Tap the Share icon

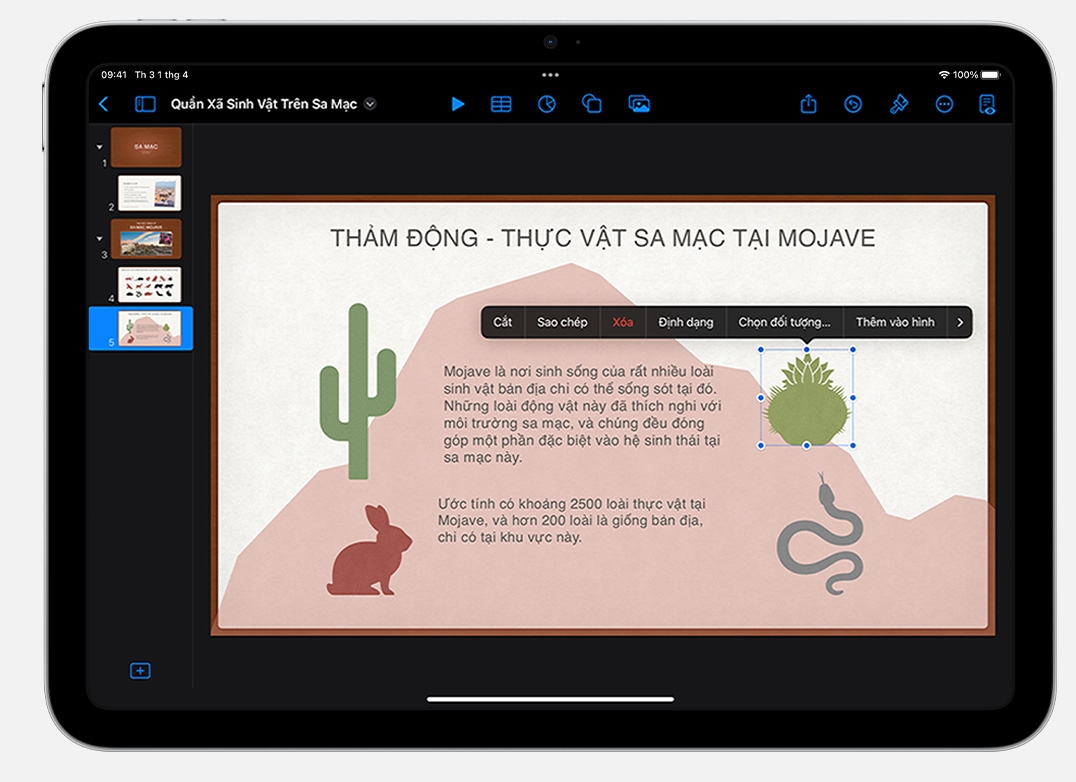pos(809,104)
